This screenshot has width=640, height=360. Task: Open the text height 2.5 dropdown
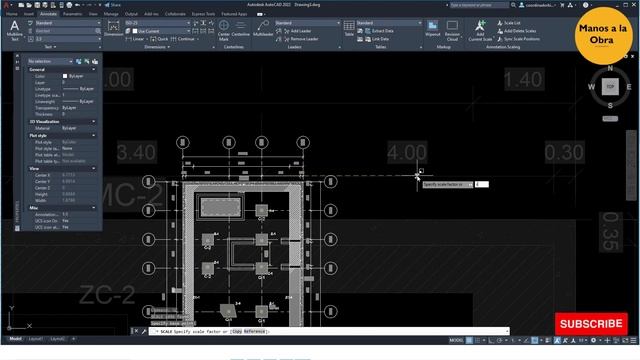click(68, 39)
